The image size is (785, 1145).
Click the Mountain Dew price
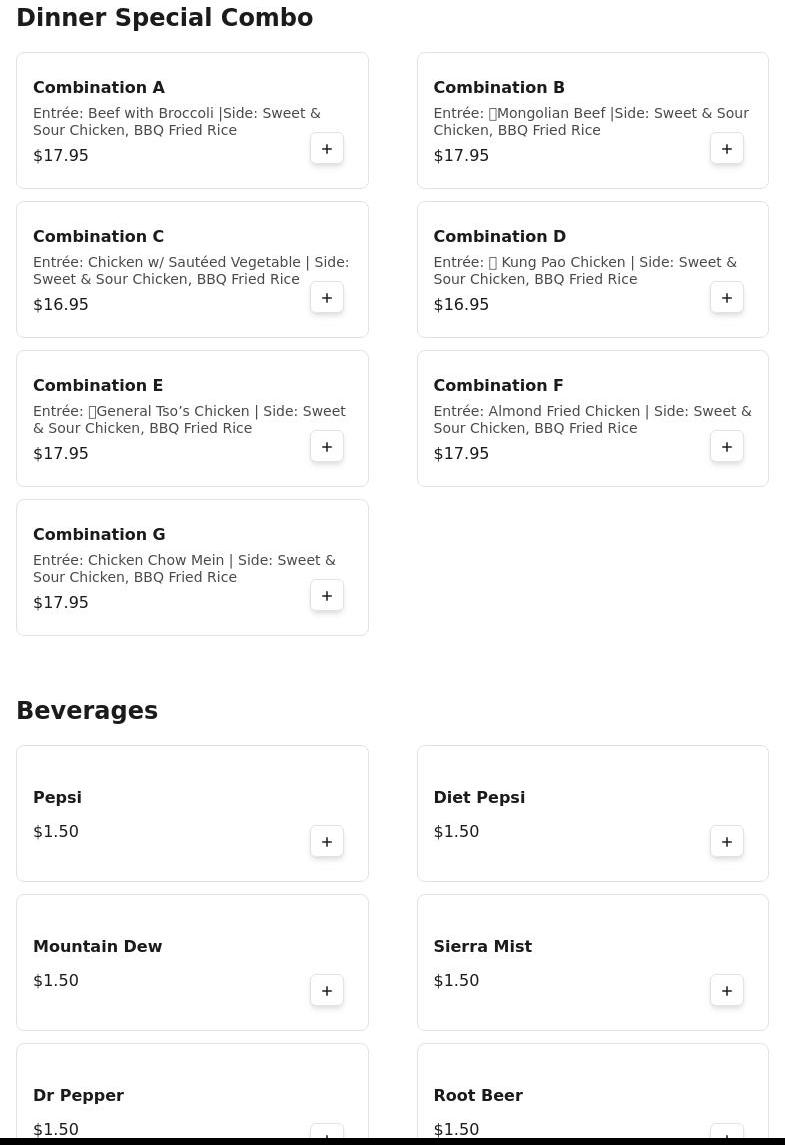pos(56,981)
